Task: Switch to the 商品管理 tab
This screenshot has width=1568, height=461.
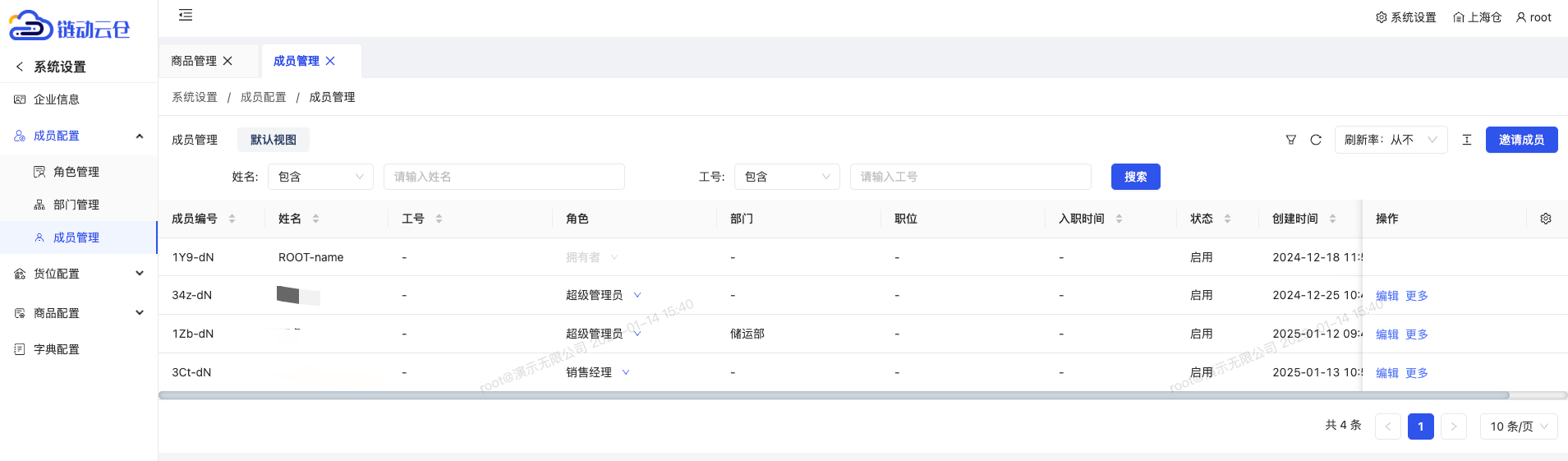Action: (x=194, y=61)
